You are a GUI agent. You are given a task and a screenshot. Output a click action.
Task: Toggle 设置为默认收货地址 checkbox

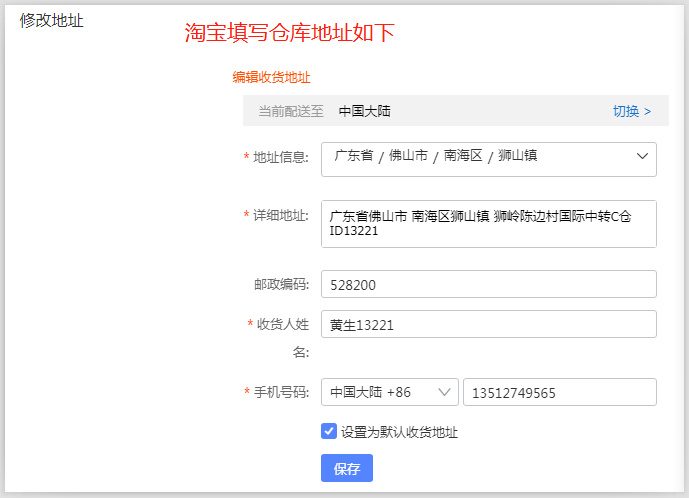tap(329, 431)
